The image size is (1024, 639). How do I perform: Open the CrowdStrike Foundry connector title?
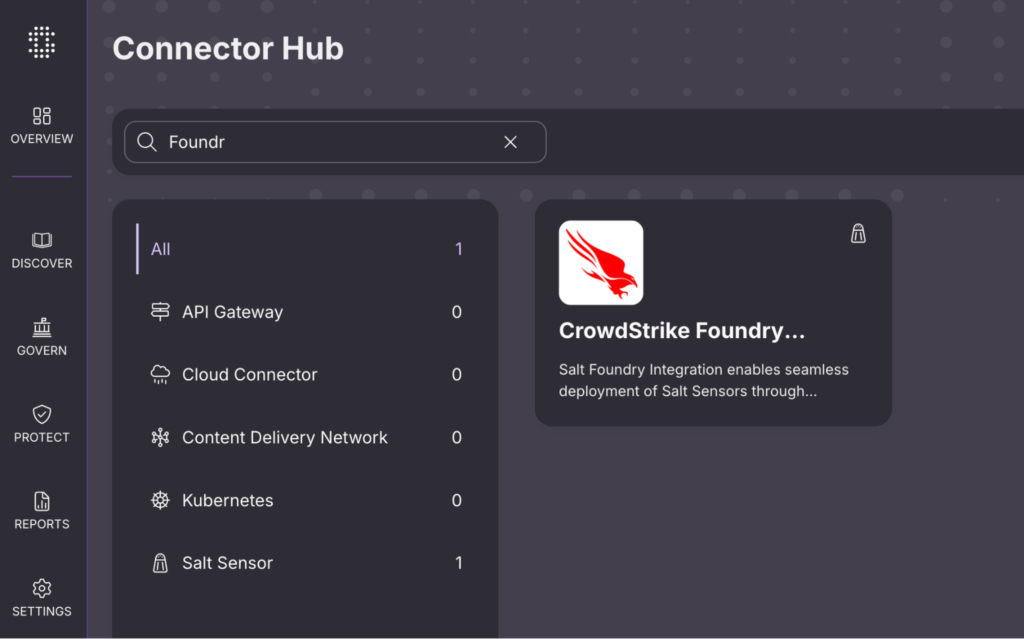681,331
